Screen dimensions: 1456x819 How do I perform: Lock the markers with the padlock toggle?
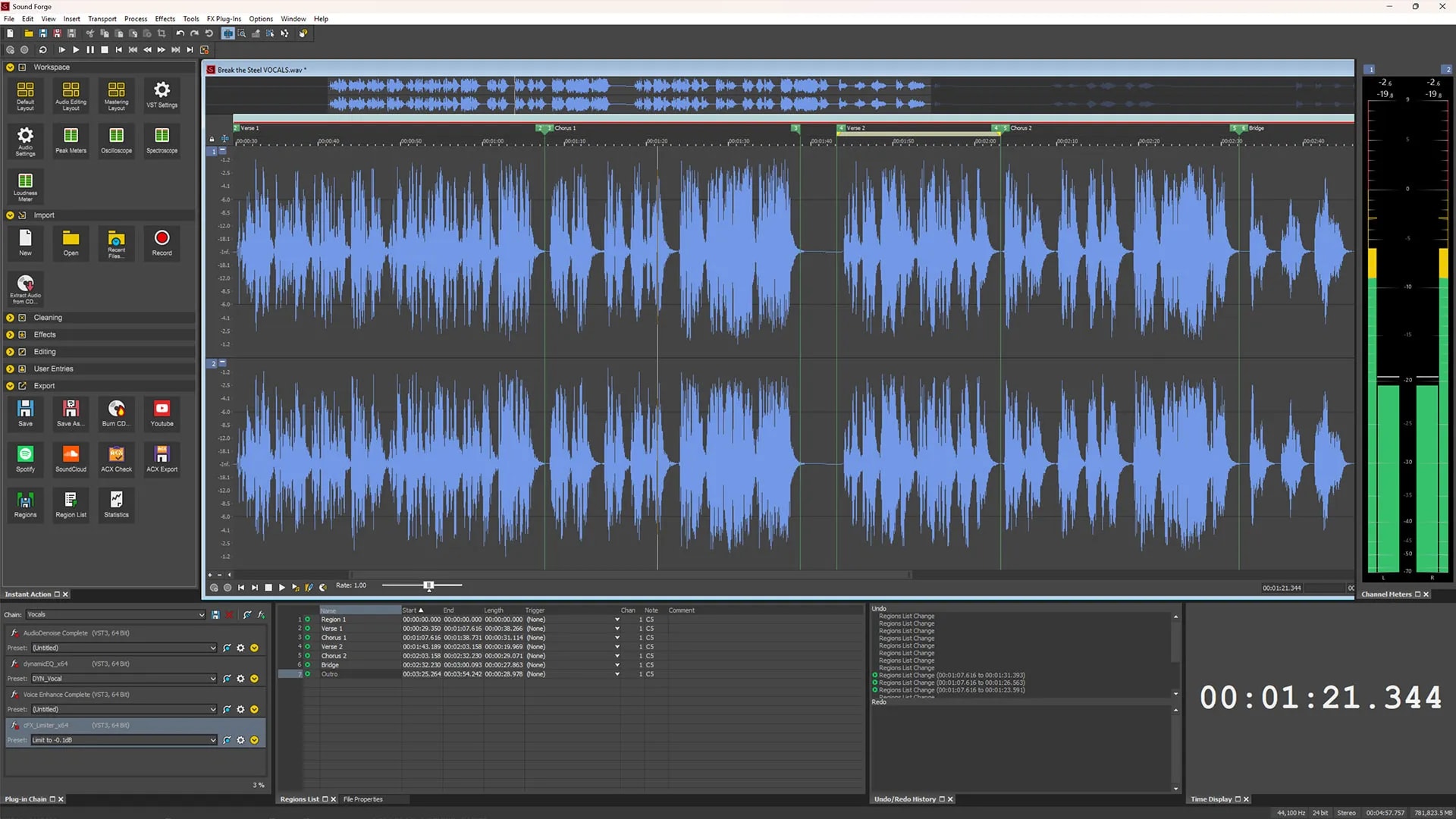click(x=212, y=140)
